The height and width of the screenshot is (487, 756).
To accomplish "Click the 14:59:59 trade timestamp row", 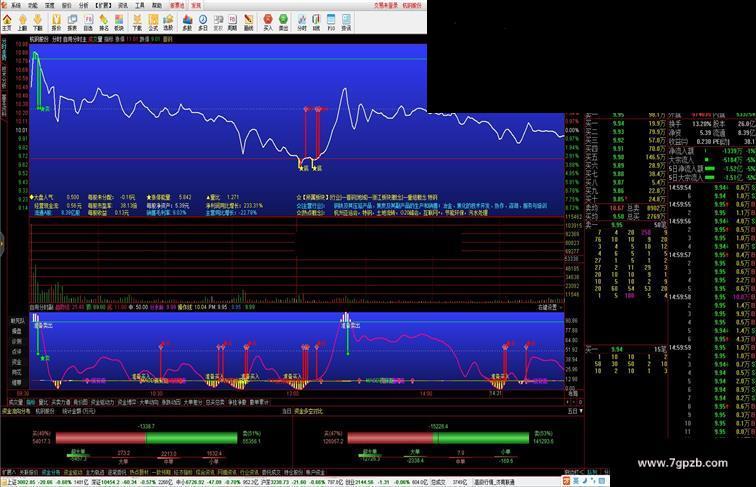I will [x=711, y=347].
